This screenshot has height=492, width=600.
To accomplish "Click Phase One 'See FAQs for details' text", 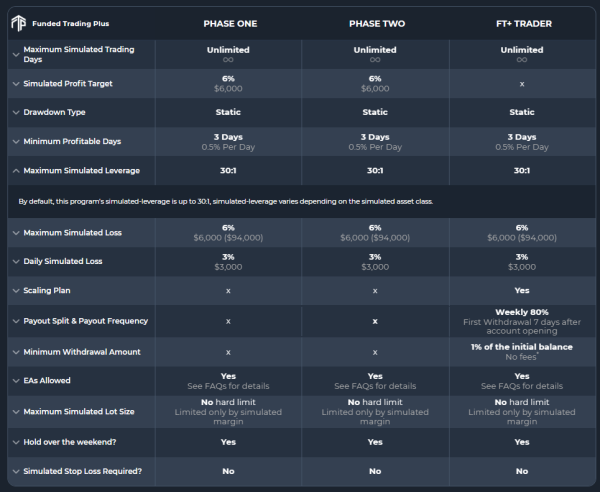I will [x=228, y=386].
